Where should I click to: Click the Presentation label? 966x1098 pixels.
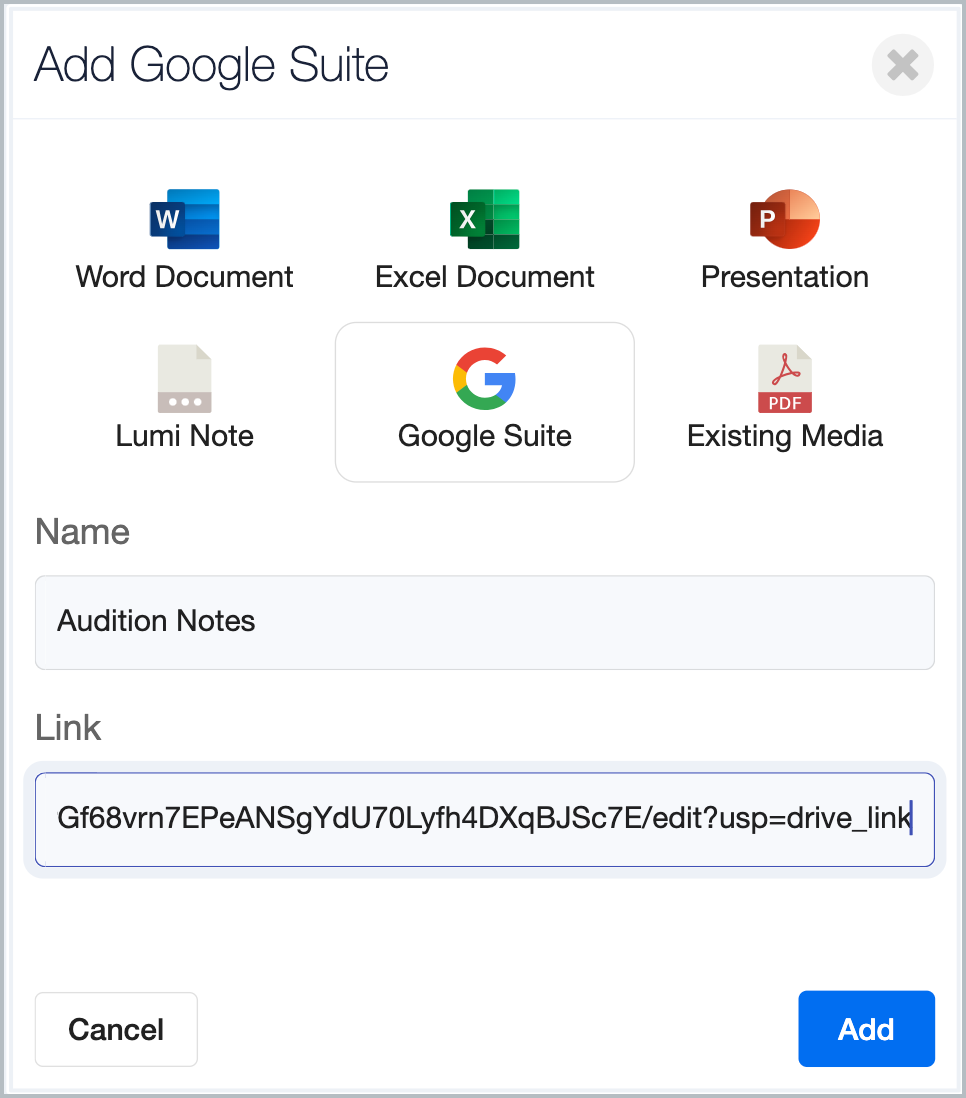(x=785, y=277)
